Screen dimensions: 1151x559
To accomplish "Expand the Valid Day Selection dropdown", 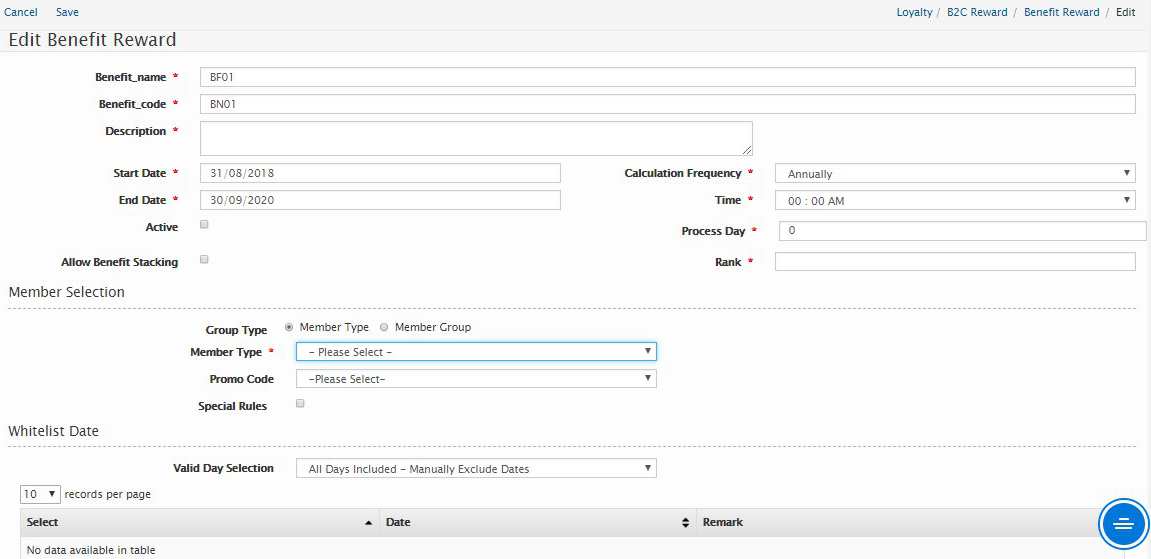I will [x=476, y=468].
